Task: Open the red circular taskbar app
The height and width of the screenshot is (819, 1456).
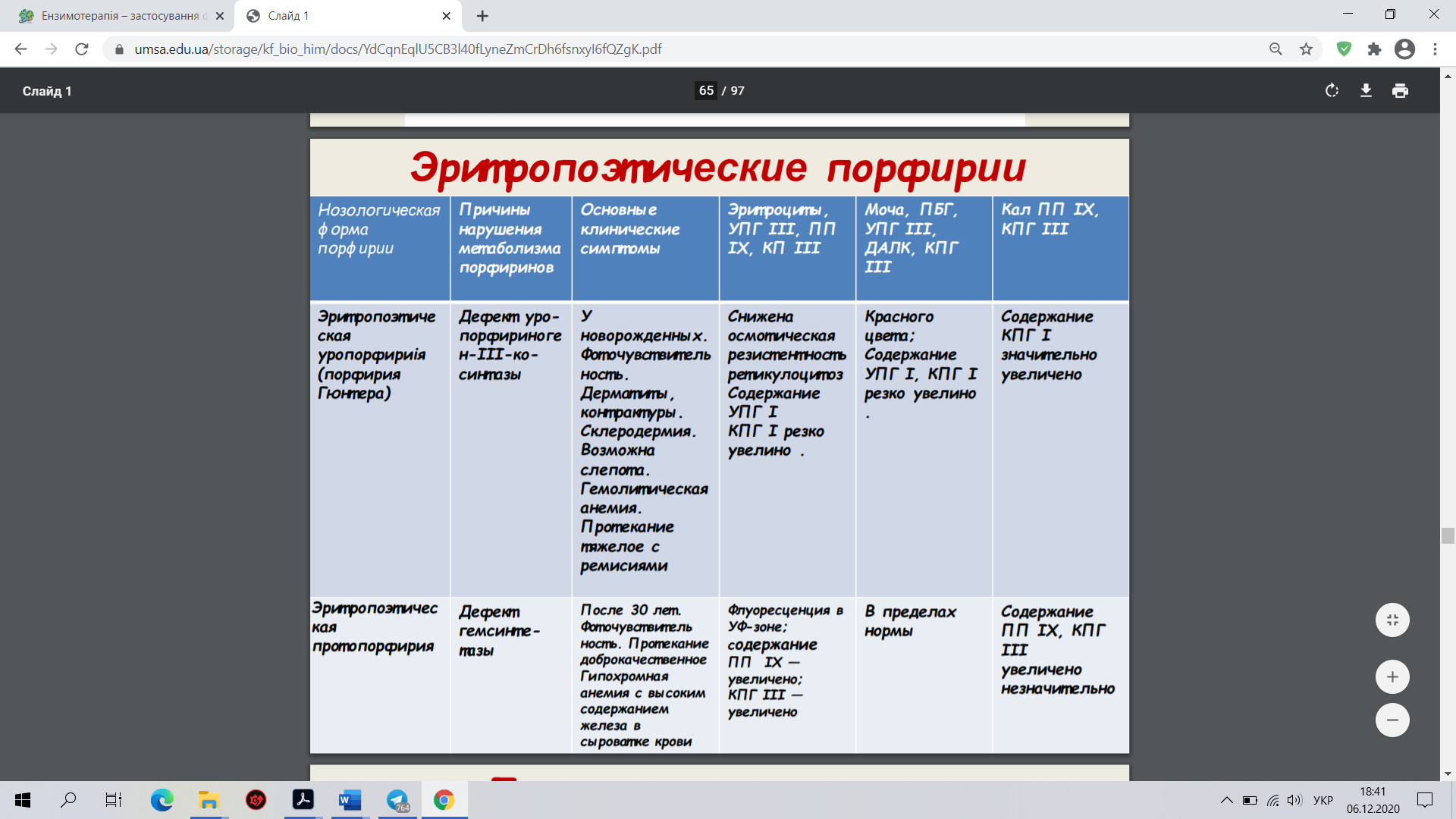Action: (x=256, y=800)
